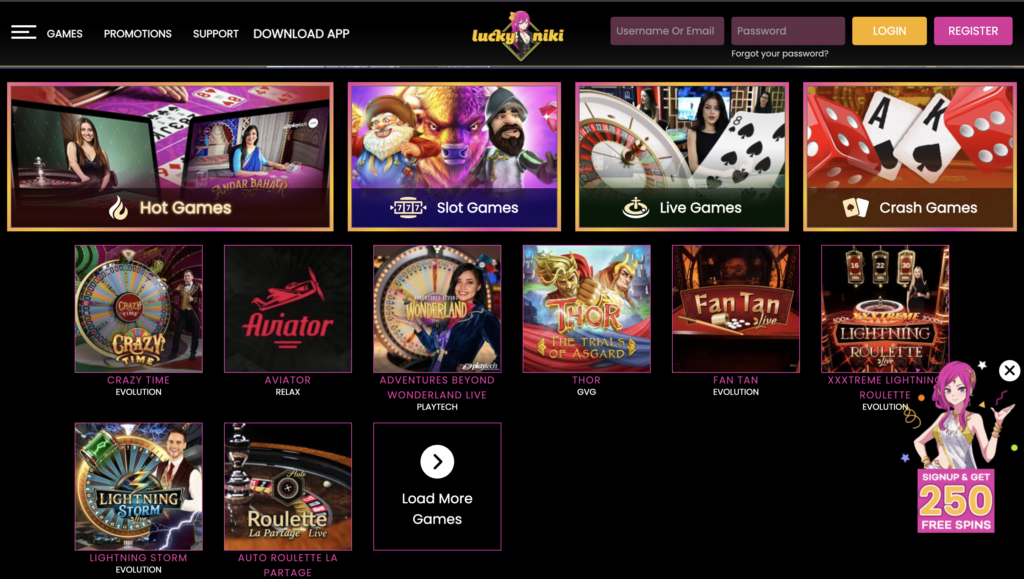Click the playing cards icon beside Crash Games

tap(856, 208)
